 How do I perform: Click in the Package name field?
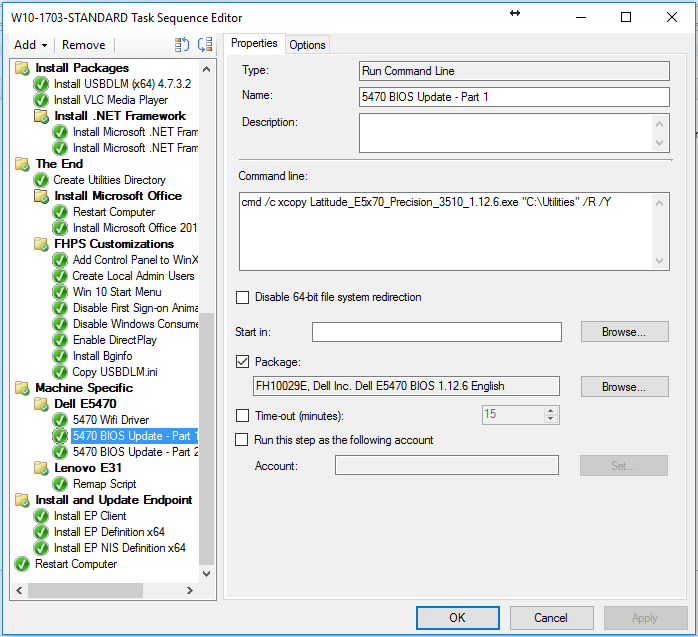406,386
